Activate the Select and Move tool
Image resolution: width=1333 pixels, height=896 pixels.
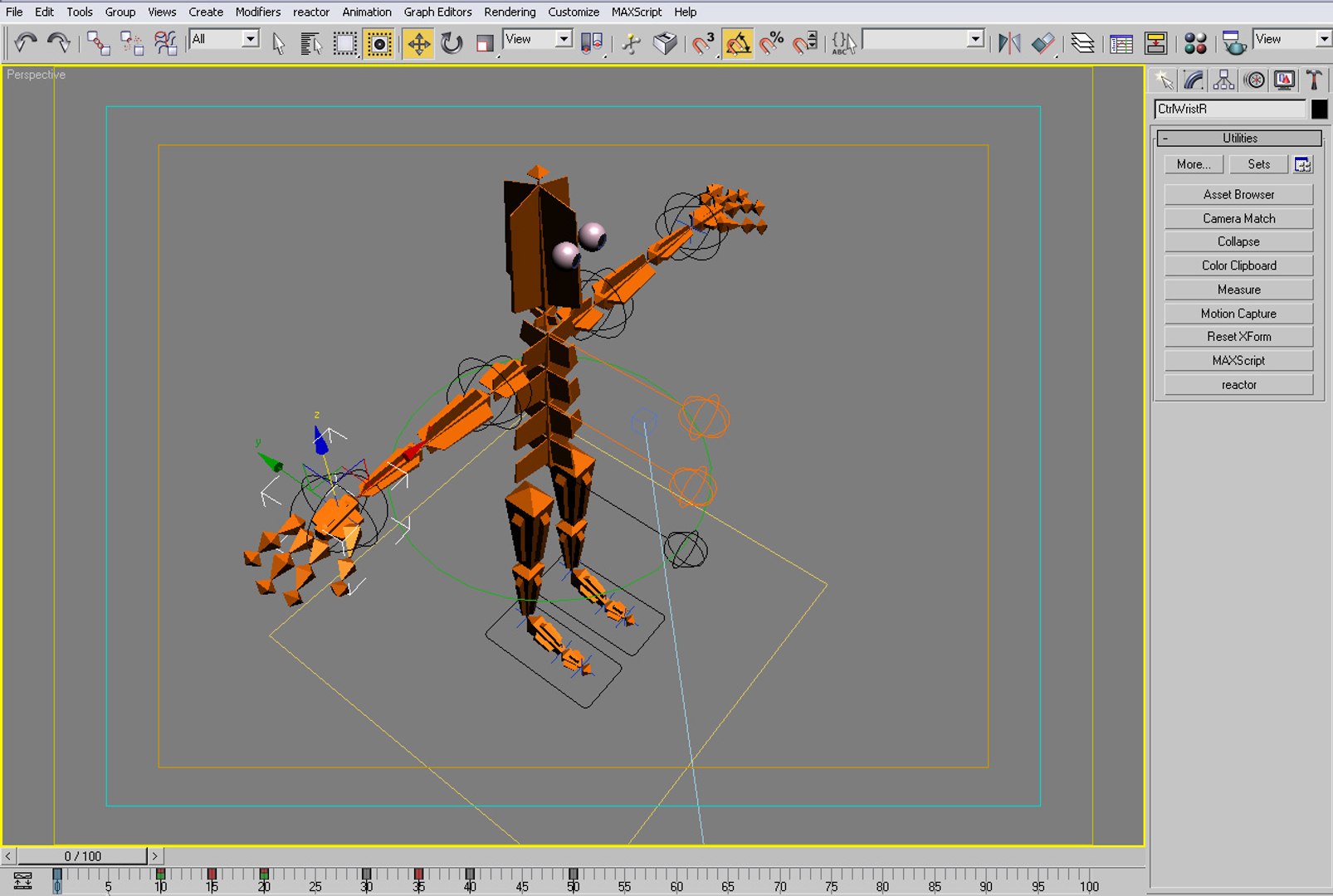point(418,42)
